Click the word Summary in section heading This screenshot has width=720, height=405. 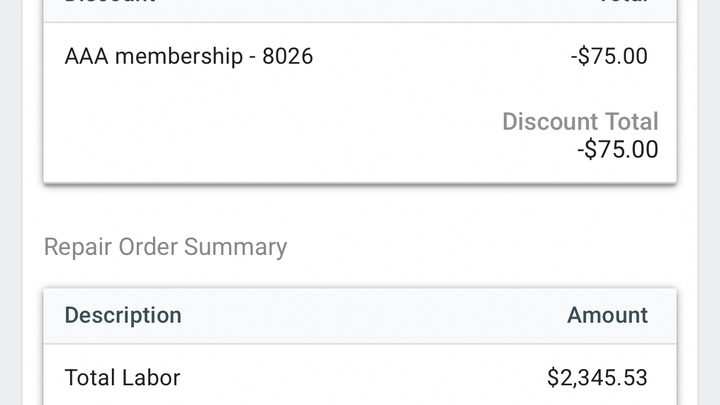pyautogui.click(x=236, y=247)
